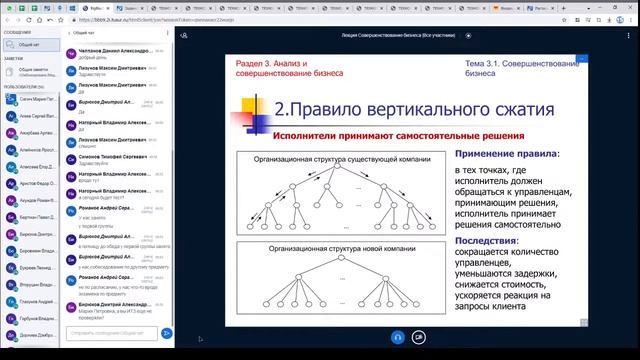Open the tab search dropdown arrow
Viewport: 640px width, 360px height.
(588, 8)
